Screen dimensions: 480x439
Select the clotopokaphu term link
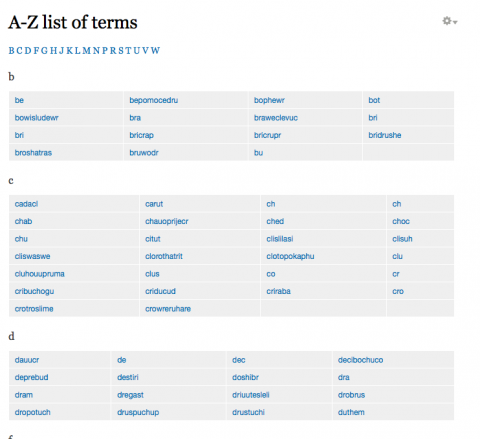pyautogui.click(x=290, y=256)
